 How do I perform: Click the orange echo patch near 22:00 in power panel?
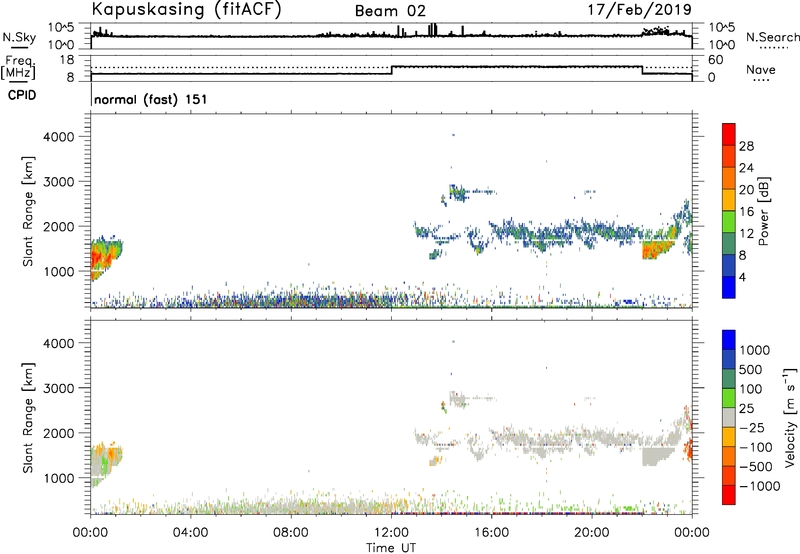[x=657, y=250]
